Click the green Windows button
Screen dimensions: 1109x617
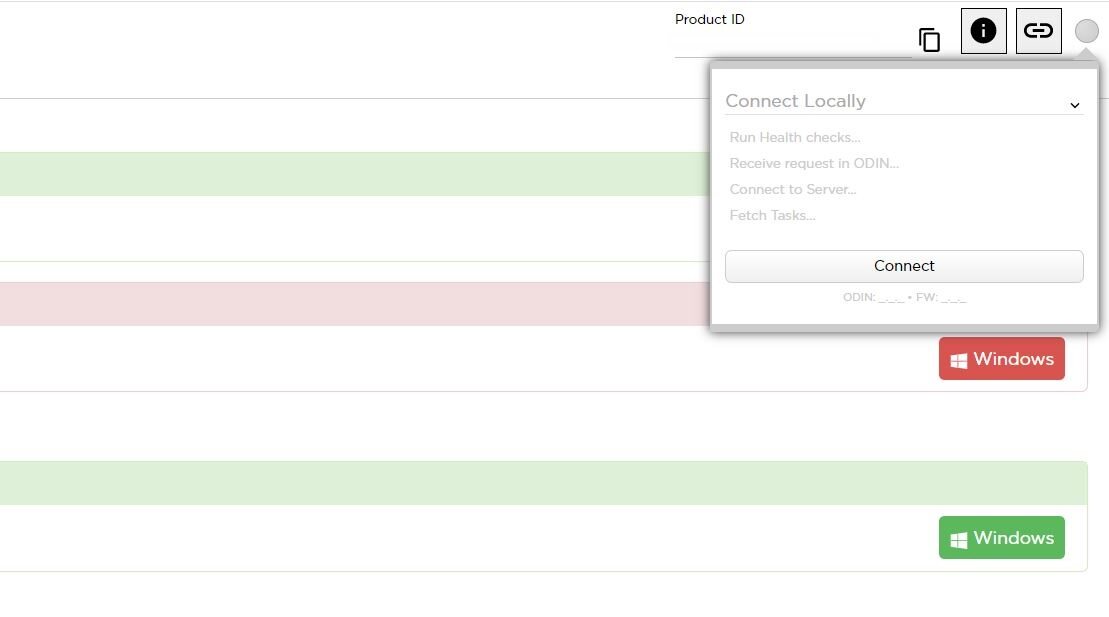click(1001, 538)
